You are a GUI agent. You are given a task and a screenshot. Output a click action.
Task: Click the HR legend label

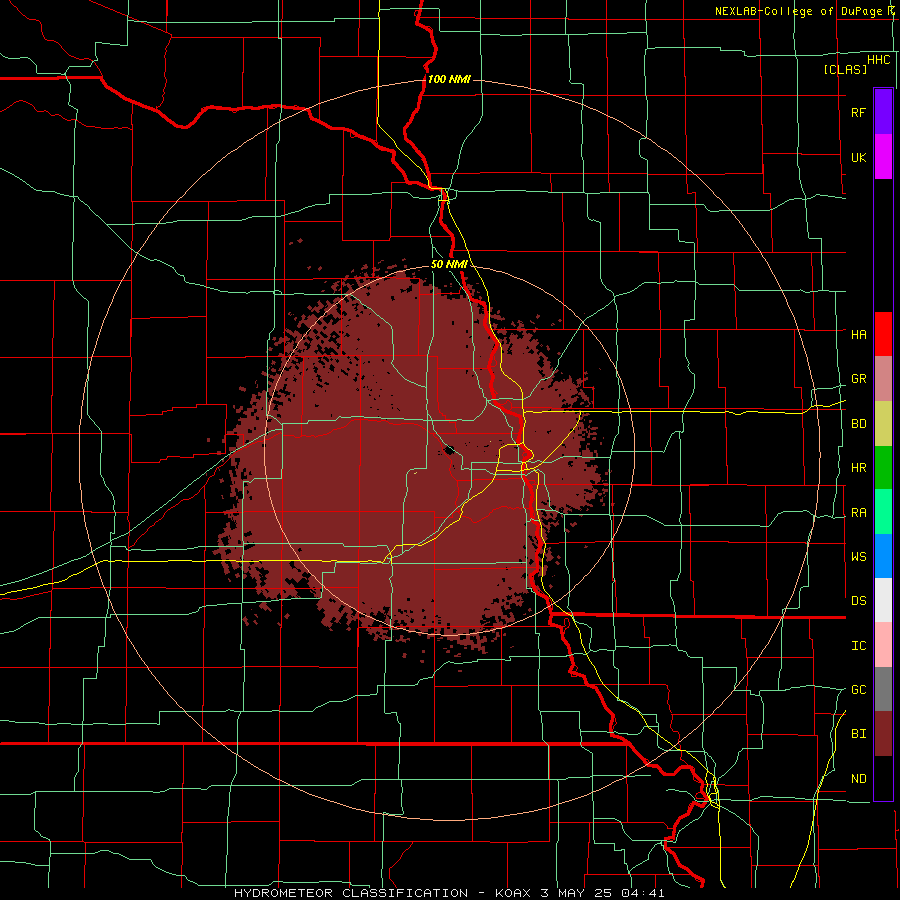(x=858, y=468)
